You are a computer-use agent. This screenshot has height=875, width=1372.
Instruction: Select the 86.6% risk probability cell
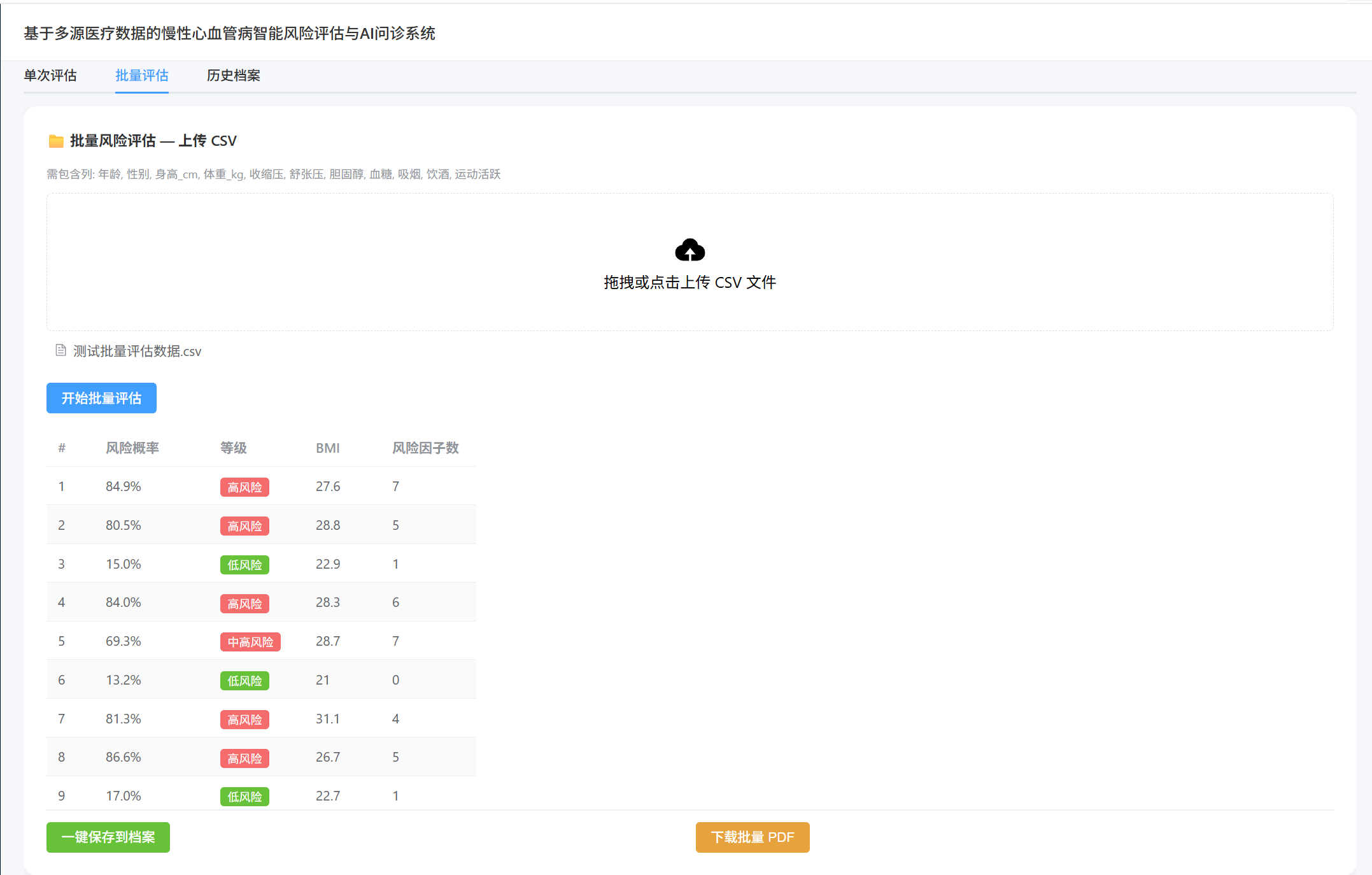point(124,757)
